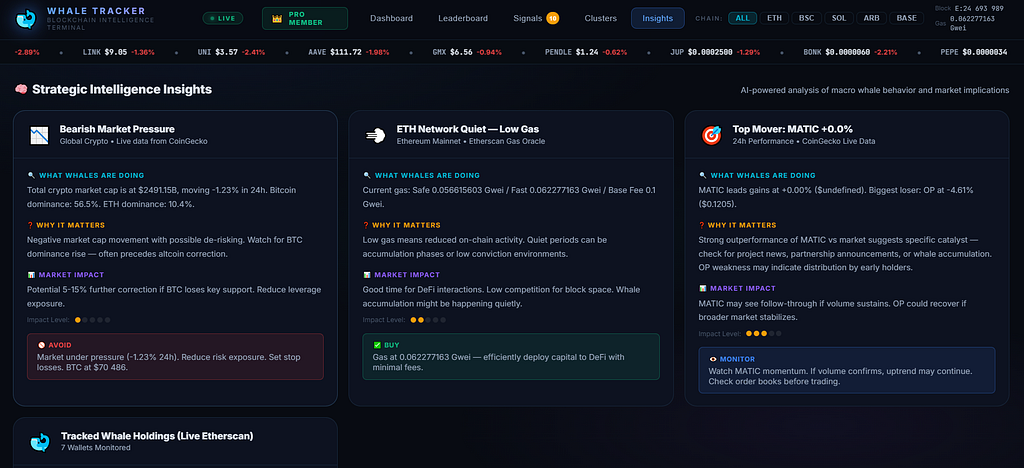Click the LINK $9.05 ticker entry

[x=119, y=52]
